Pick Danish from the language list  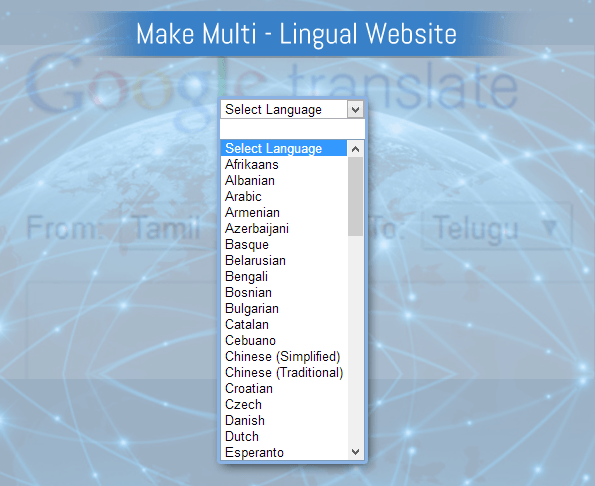284,420
